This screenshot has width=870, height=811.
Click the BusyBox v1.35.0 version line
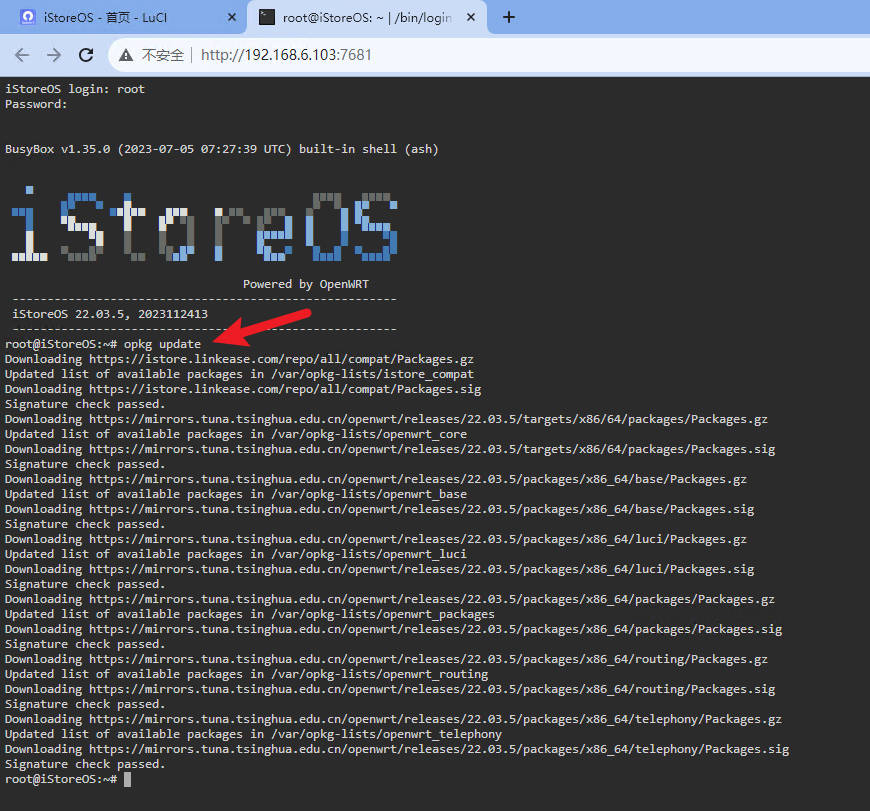221,149
